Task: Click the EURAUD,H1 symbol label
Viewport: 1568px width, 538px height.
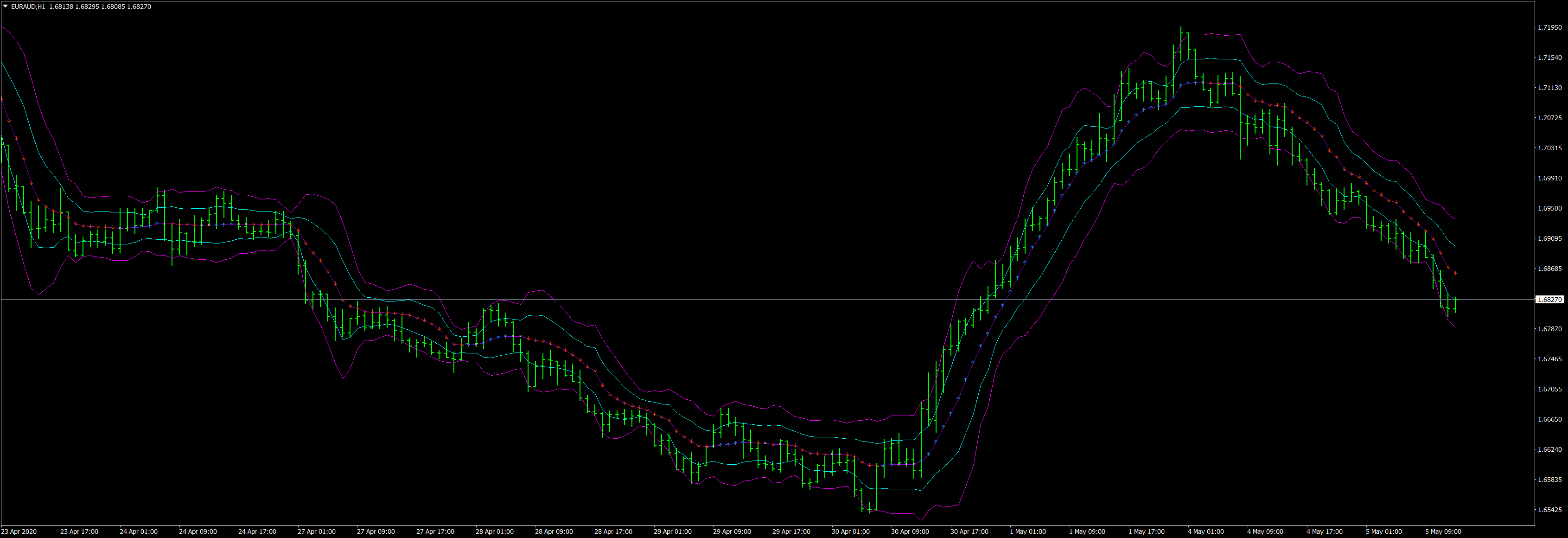Action: click(28, 6)
